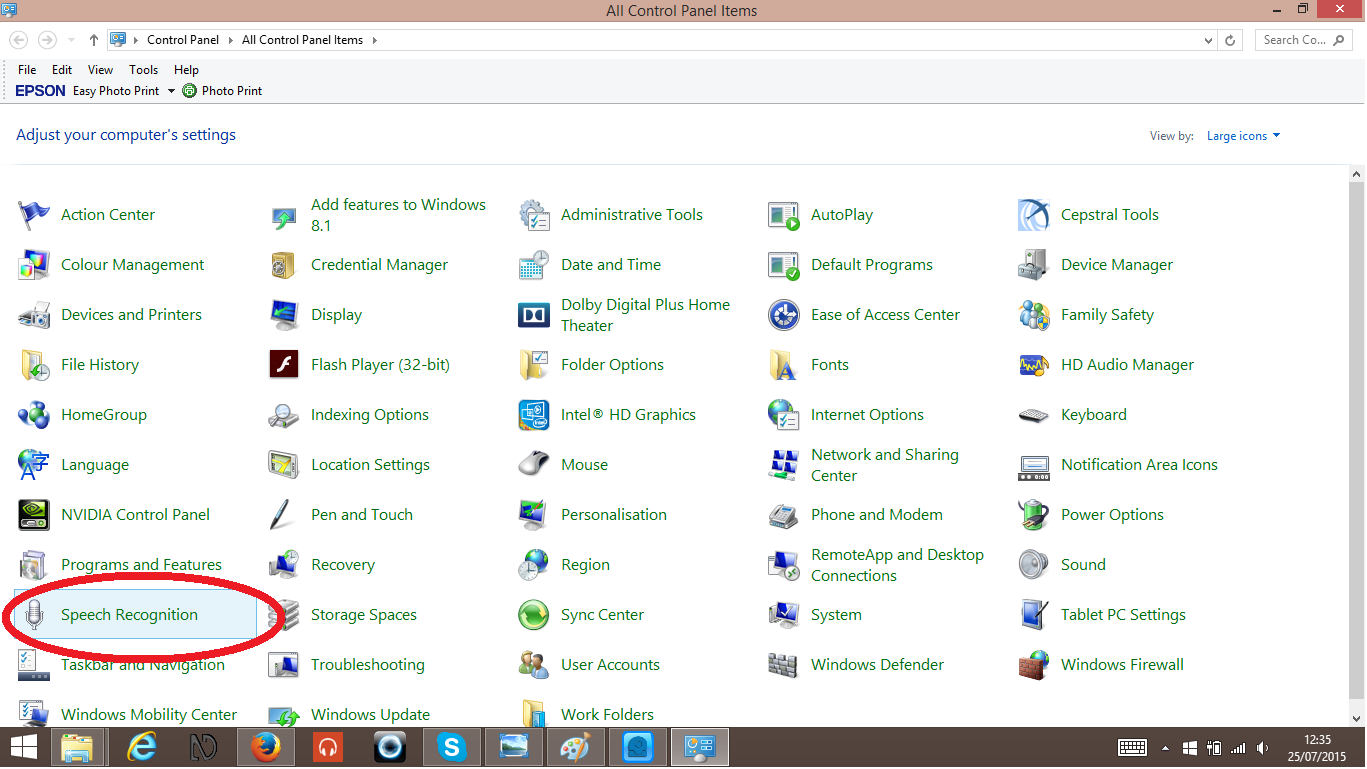This screenshot has height=769, width=1367.
Task: Open the address bar history dropdown
Action: (1208, 40)
